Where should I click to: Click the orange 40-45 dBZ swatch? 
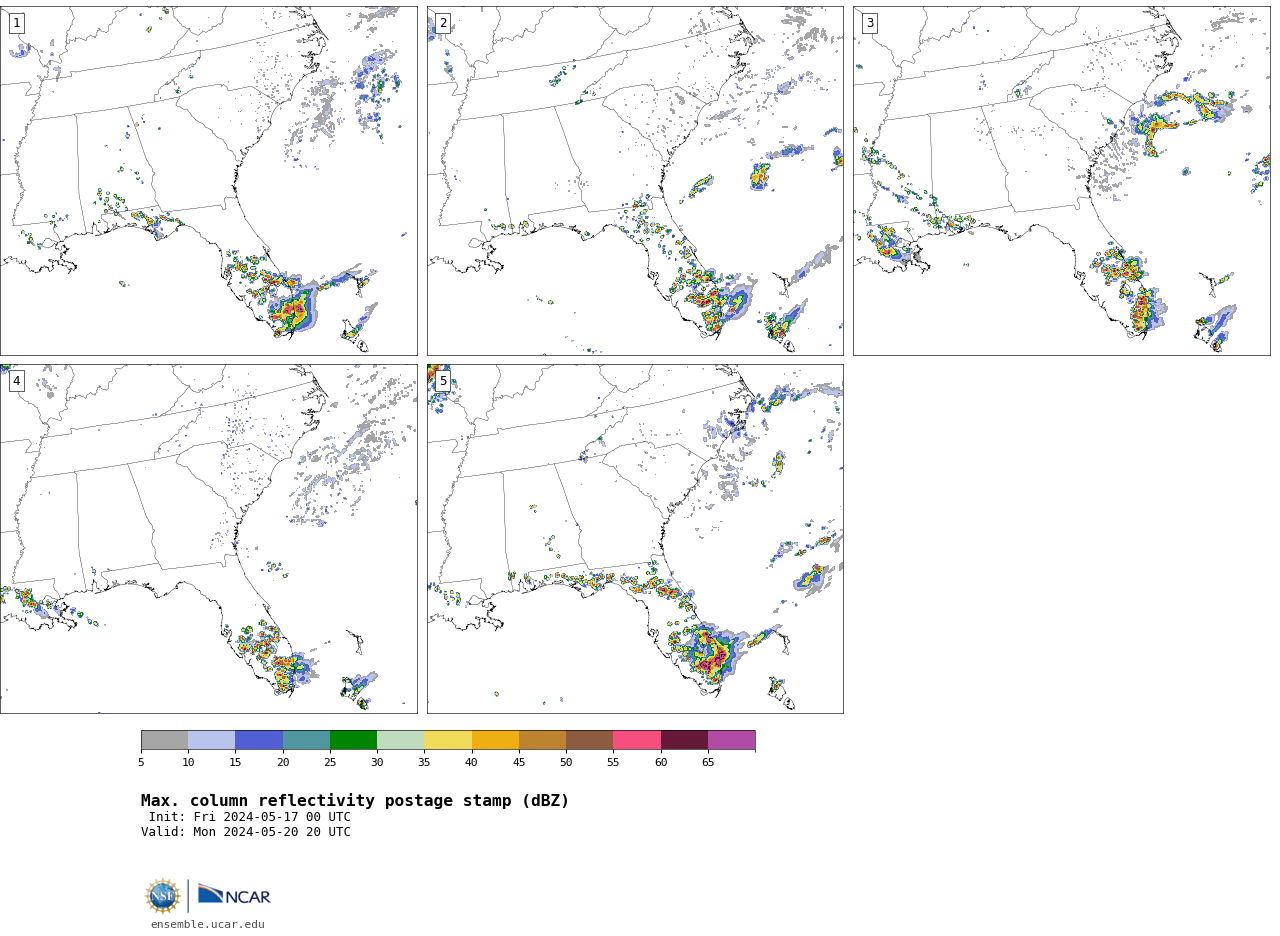pos(495,740)
